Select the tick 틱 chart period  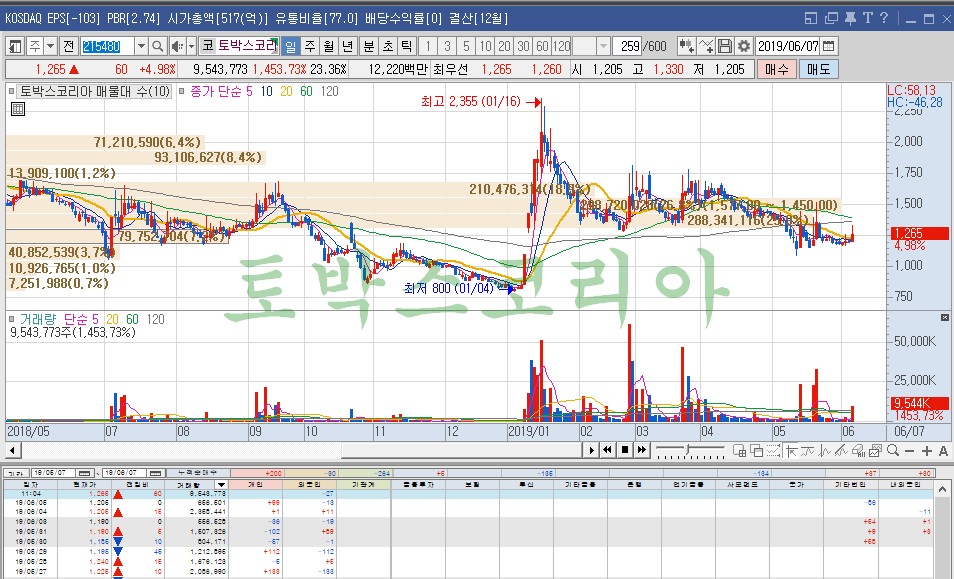pos(406,46)
